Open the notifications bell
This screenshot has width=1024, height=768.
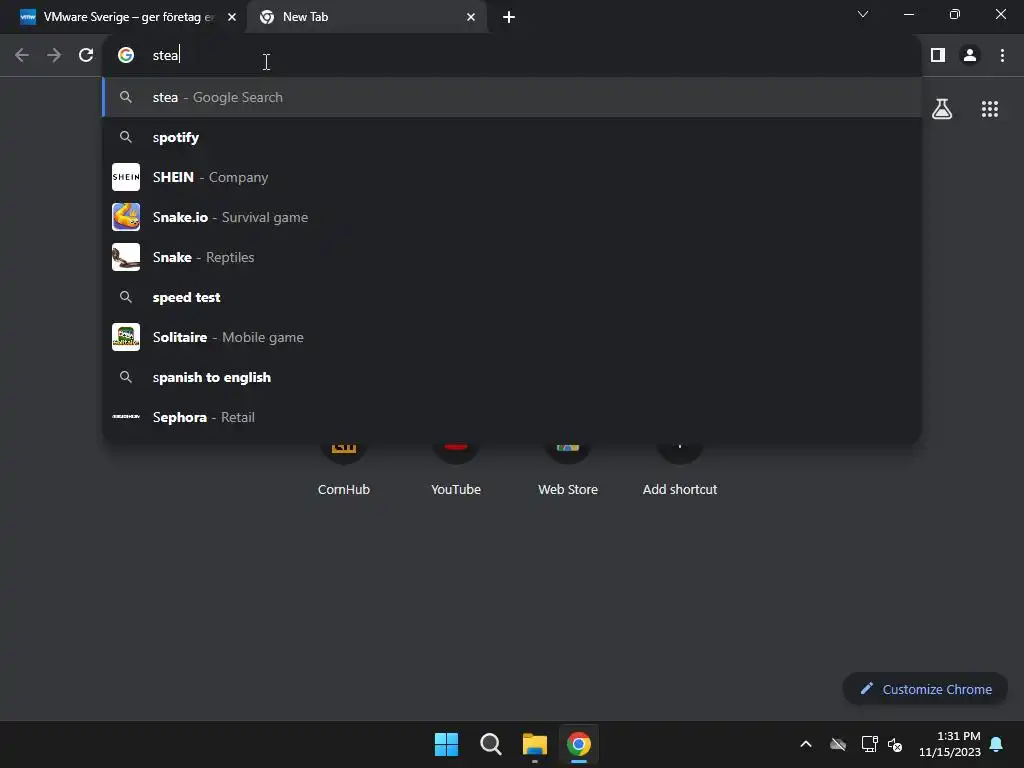[997, 744]
